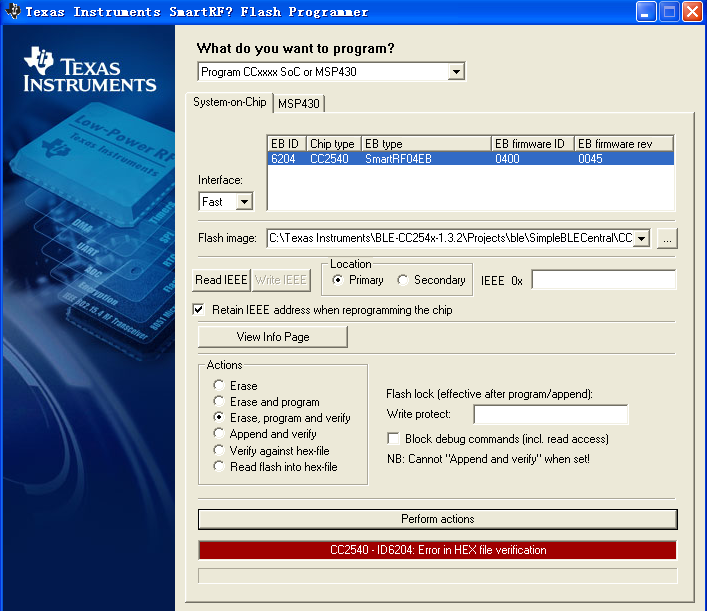720x611 pixels.
Task: Open the application icon menu in title bar
Action: click(x=13, y=11)
